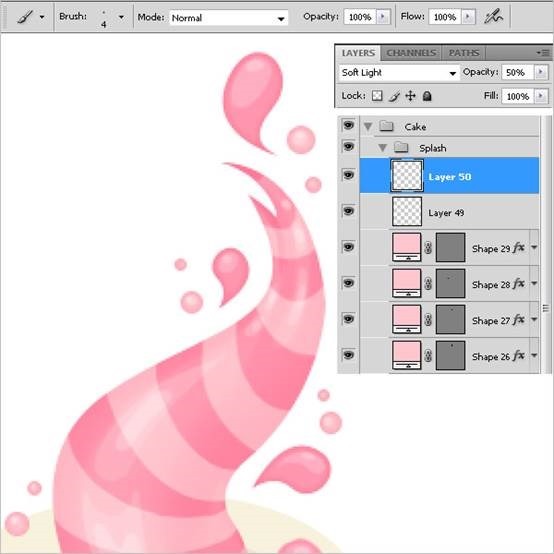Click the Brush tool preset icon
The height and width of the screenshot is (554, 554).
pos(25,17)
